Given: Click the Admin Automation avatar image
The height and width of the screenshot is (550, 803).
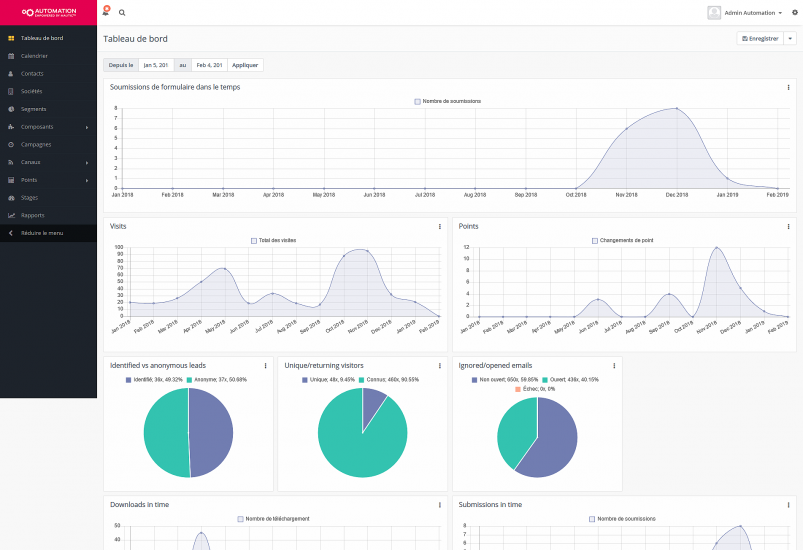Looking at the screenshot, I should 714,12.
